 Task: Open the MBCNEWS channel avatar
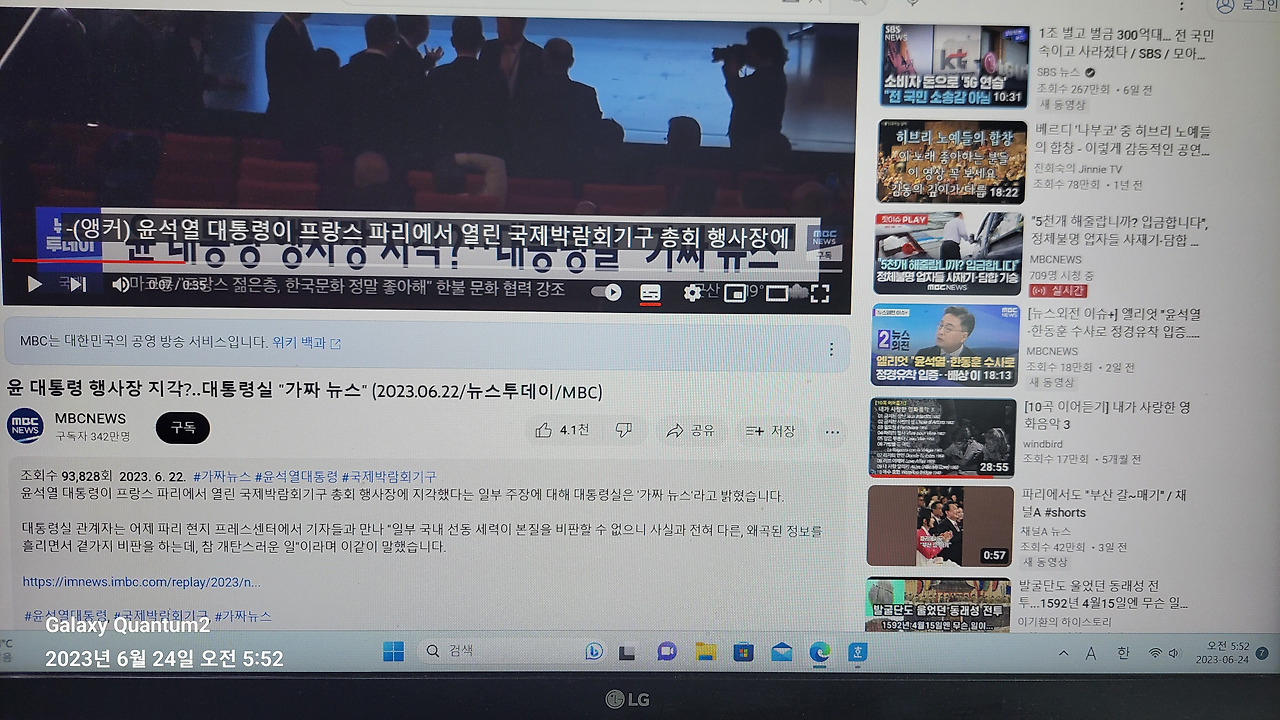pyautogui.click(x=25, y=426)
